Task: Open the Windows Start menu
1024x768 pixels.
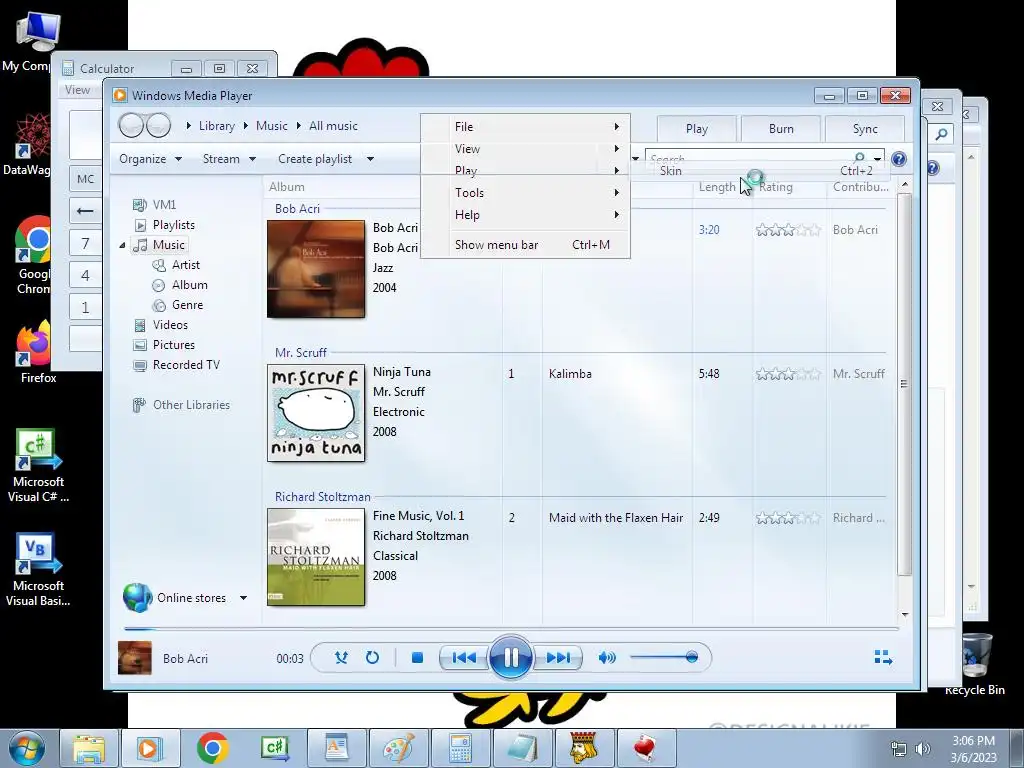Action: point(25,748)
